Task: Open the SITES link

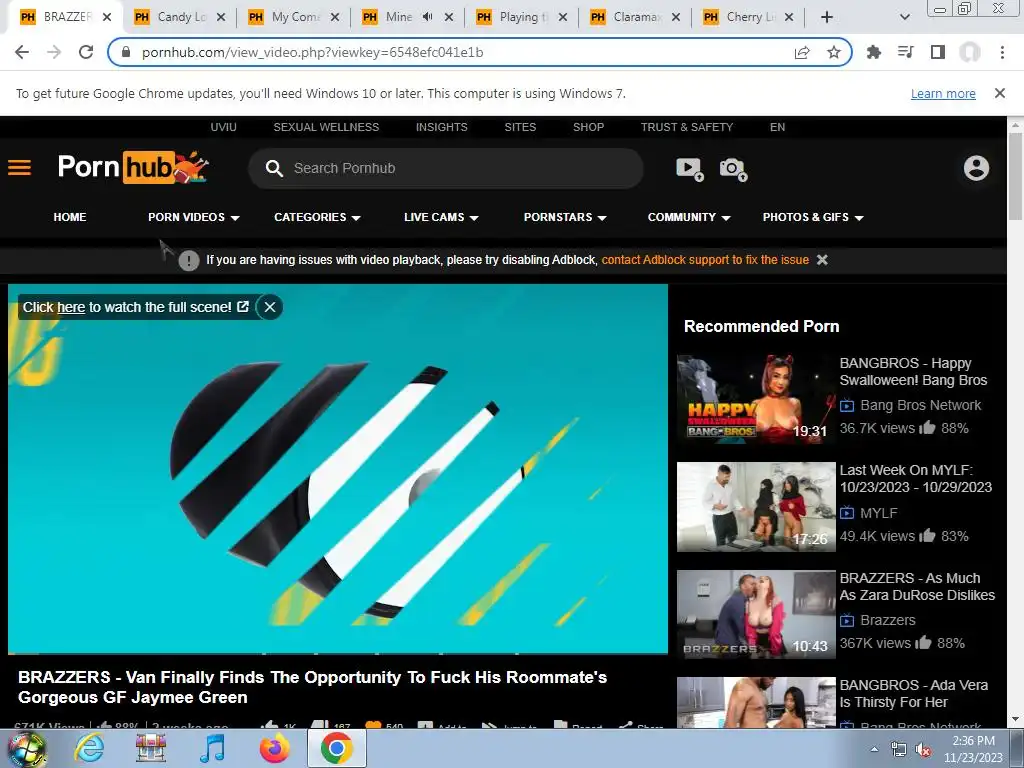Action: point(520,127)
